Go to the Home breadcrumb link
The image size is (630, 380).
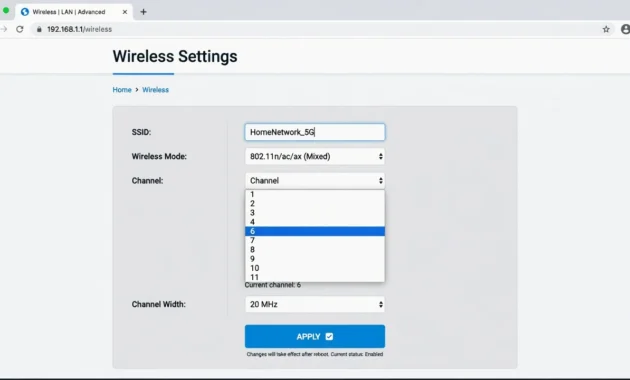[x=122, y=90]
